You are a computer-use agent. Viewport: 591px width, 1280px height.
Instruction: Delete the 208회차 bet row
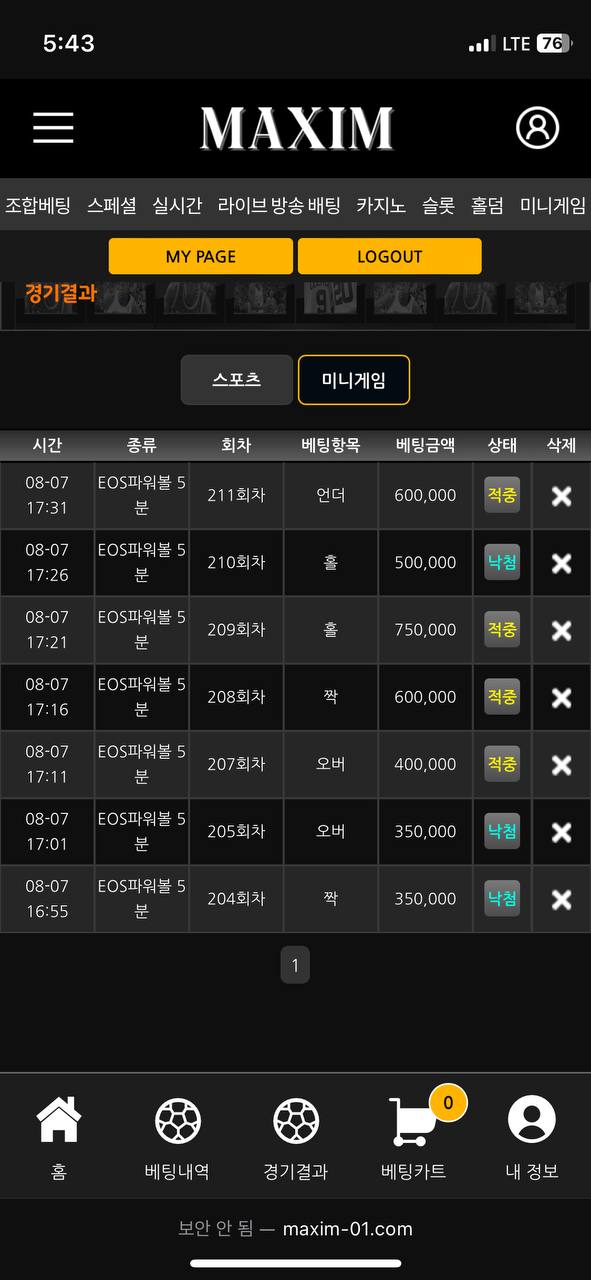pyautogui.click(x=562, y=698)
